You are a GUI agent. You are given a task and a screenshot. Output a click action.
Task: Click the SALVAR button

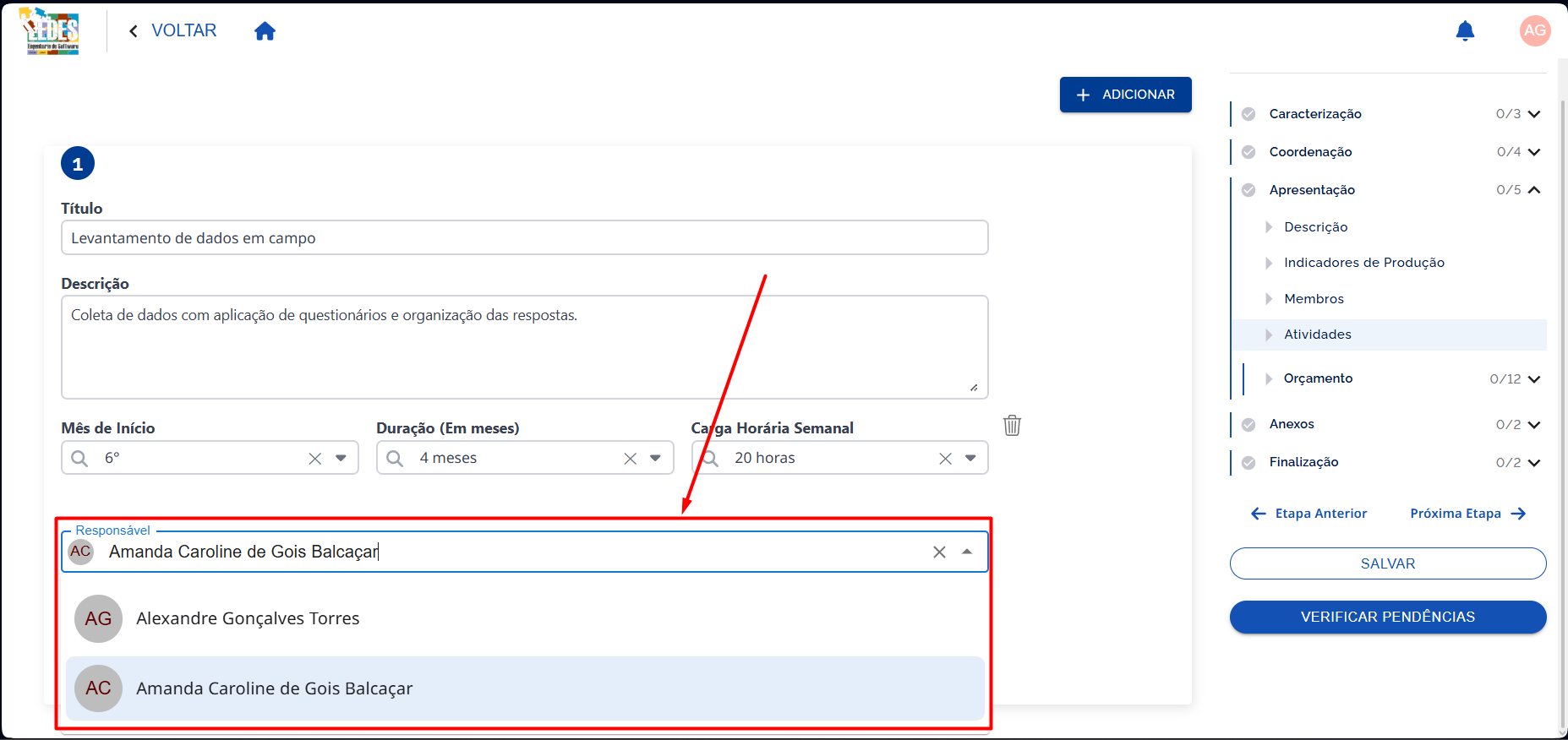coord(1387,563)
